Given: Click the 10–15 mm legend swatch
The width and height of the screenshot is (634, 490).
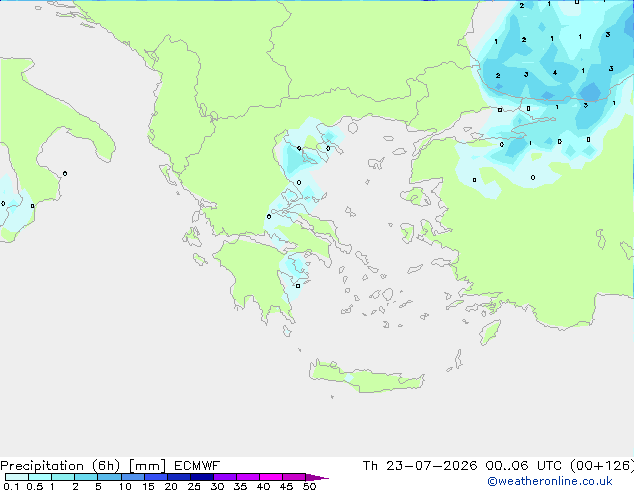Looking at the screenshot, I should click(132, 477).
